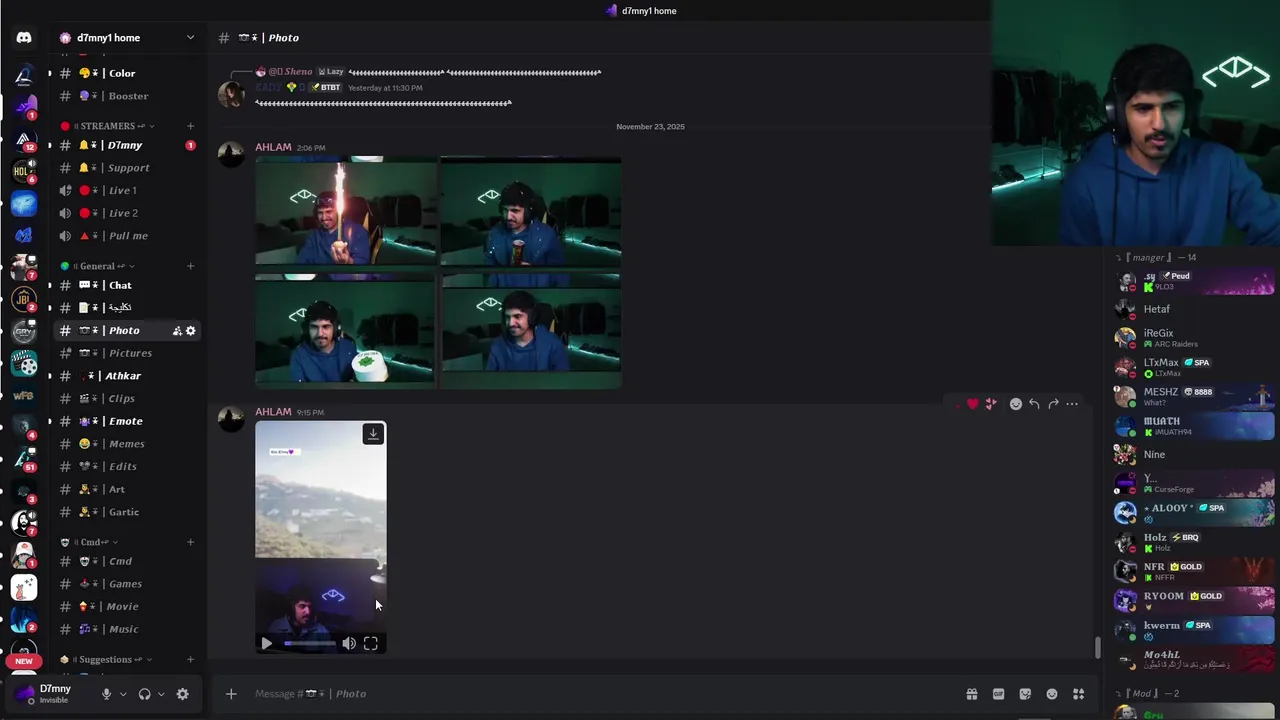Open Photo channel invite icon

pyautogui.click(x=176, y=331)
